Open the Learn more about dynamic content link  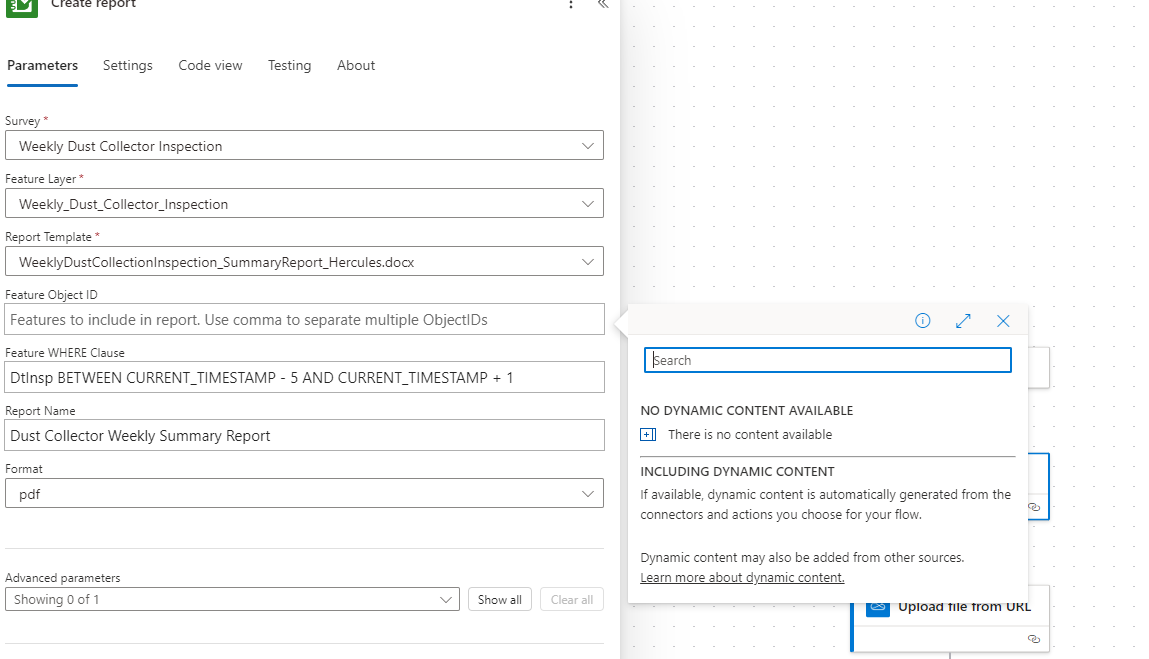click(x=741, y=577)
